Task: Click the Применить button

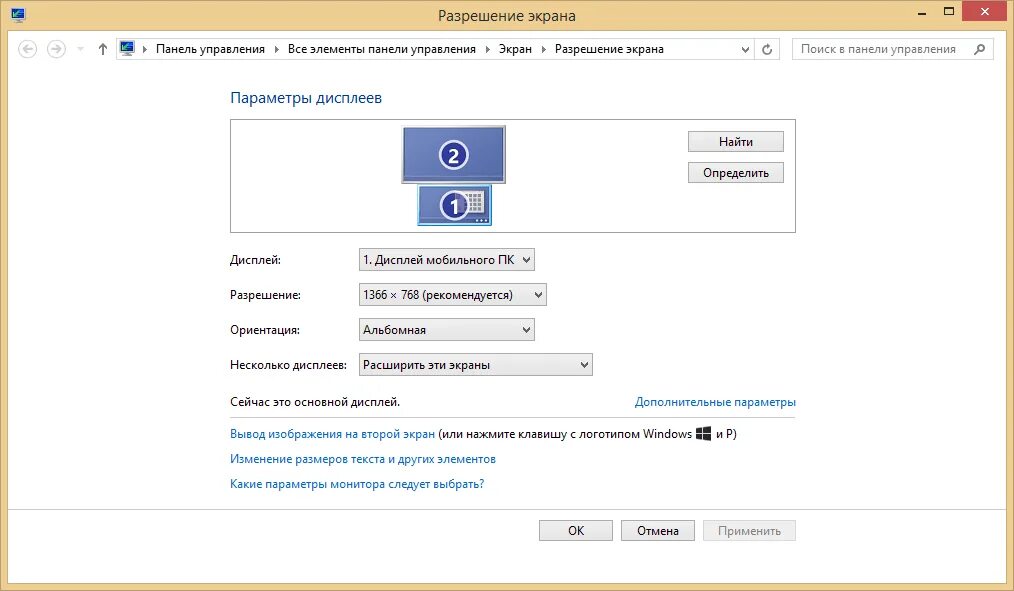Action: click(749, 531)
